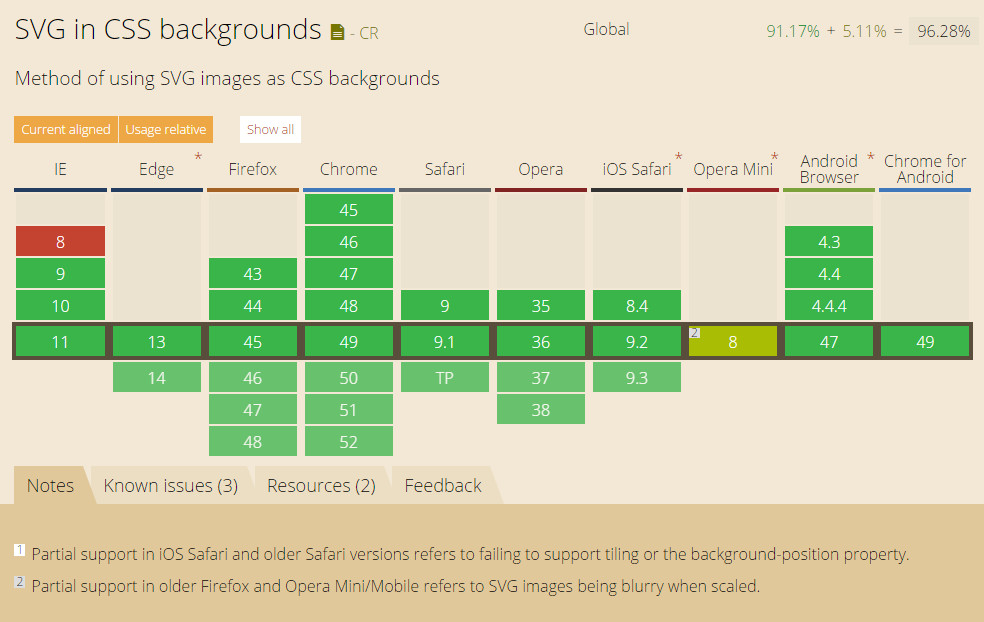
Task: Click the Safari 9.1 cell
Action: pos(444,341)
